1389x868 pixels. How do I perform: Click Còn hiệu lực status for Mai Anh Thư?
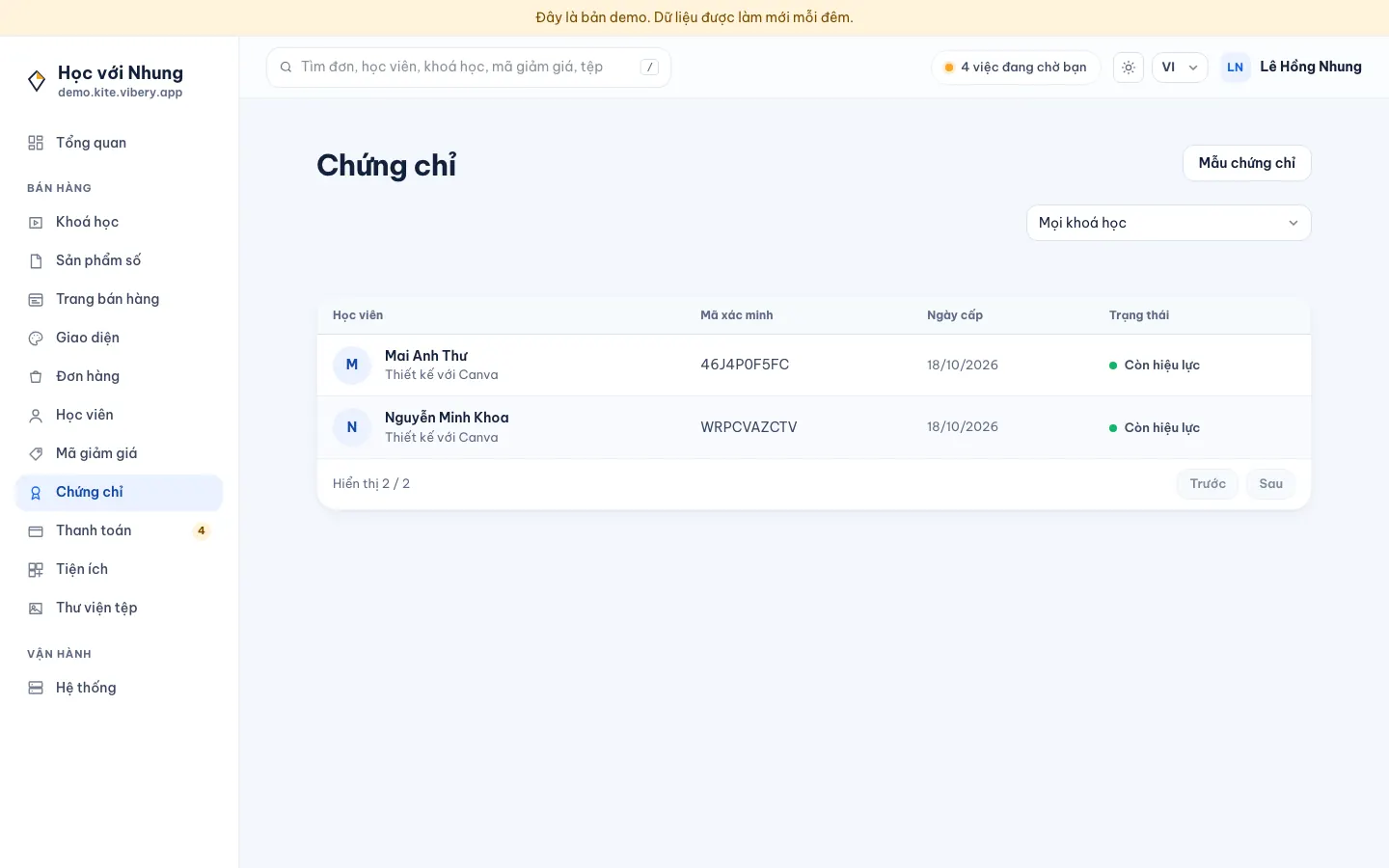coord(1155,365)
